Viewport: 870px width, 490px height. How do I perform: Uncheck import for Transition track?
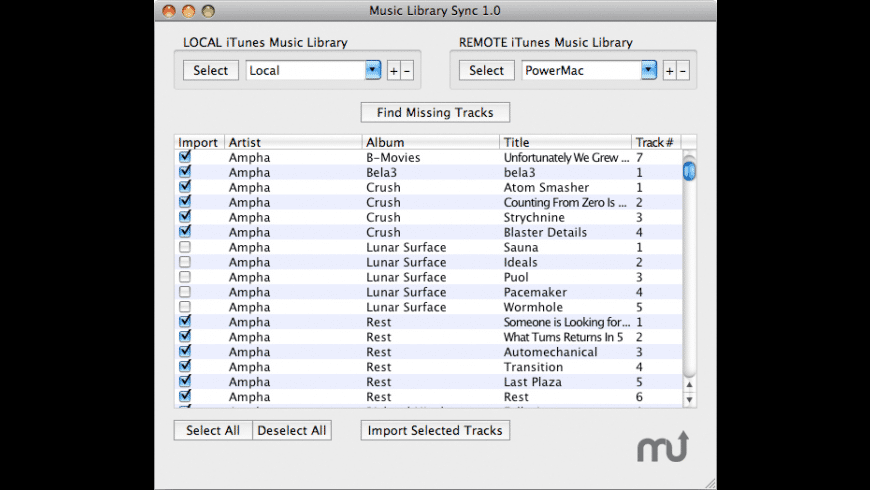coord(185,367)
